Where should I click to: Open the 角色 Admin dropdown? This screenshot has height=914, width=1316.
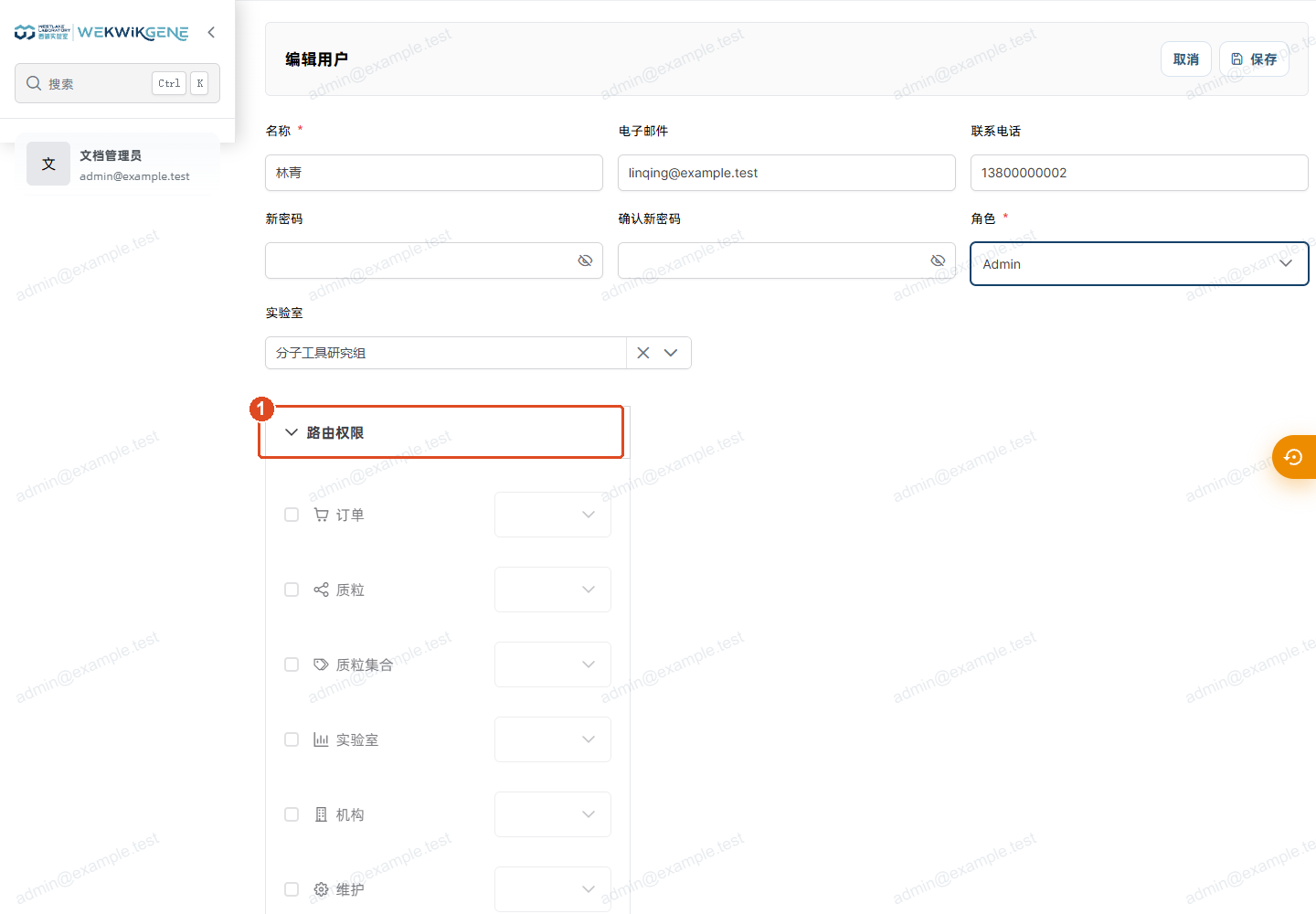click(1139, 263)
